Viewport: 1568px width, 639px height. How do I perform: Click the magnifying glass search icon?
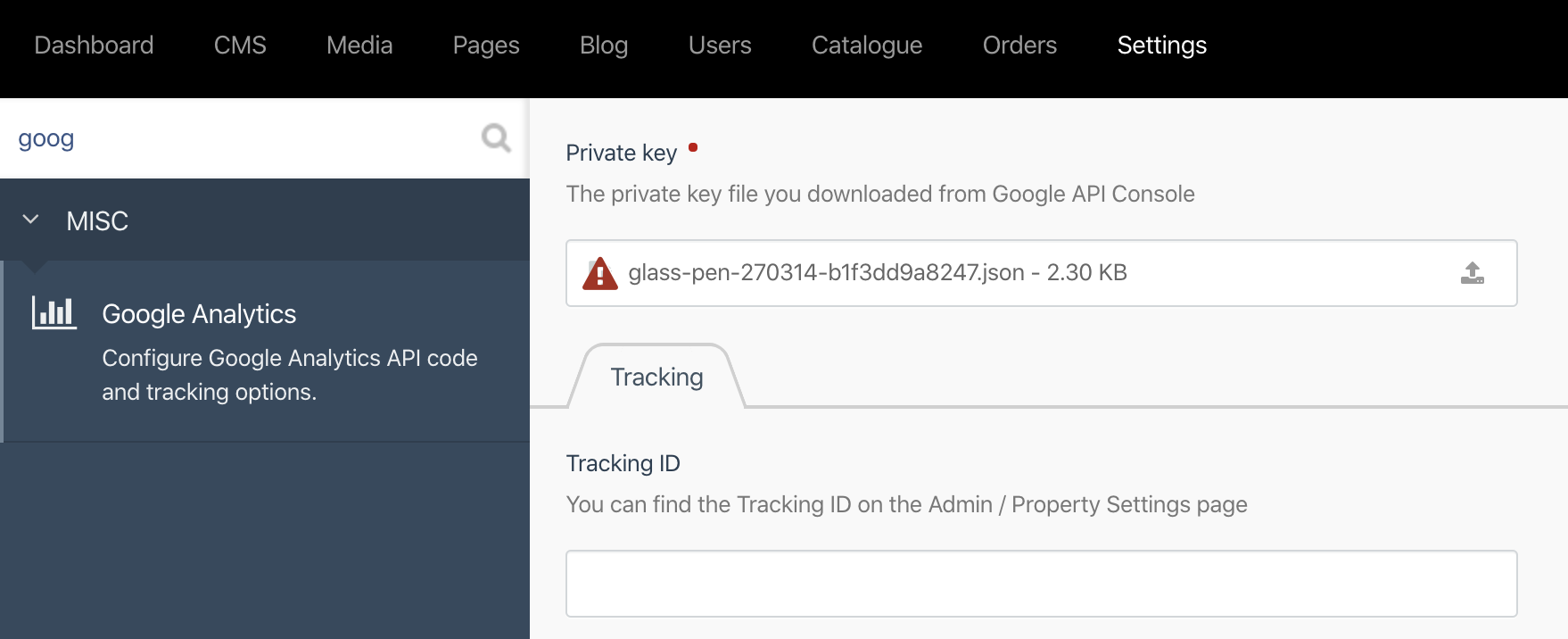coord(496,137)
